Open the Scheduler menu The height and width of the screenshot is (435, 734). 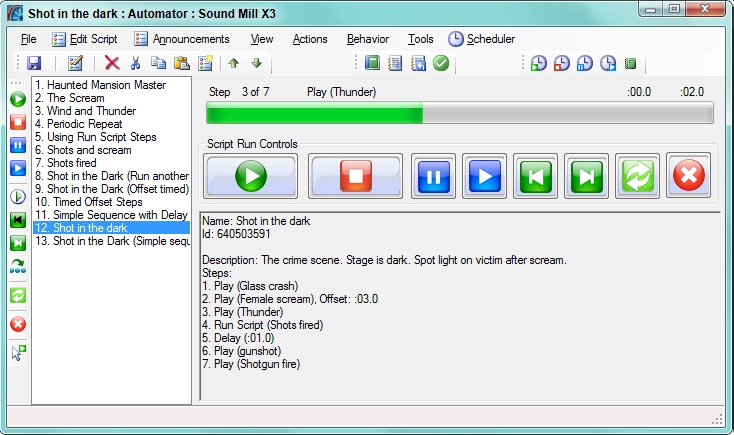point(482,39)
